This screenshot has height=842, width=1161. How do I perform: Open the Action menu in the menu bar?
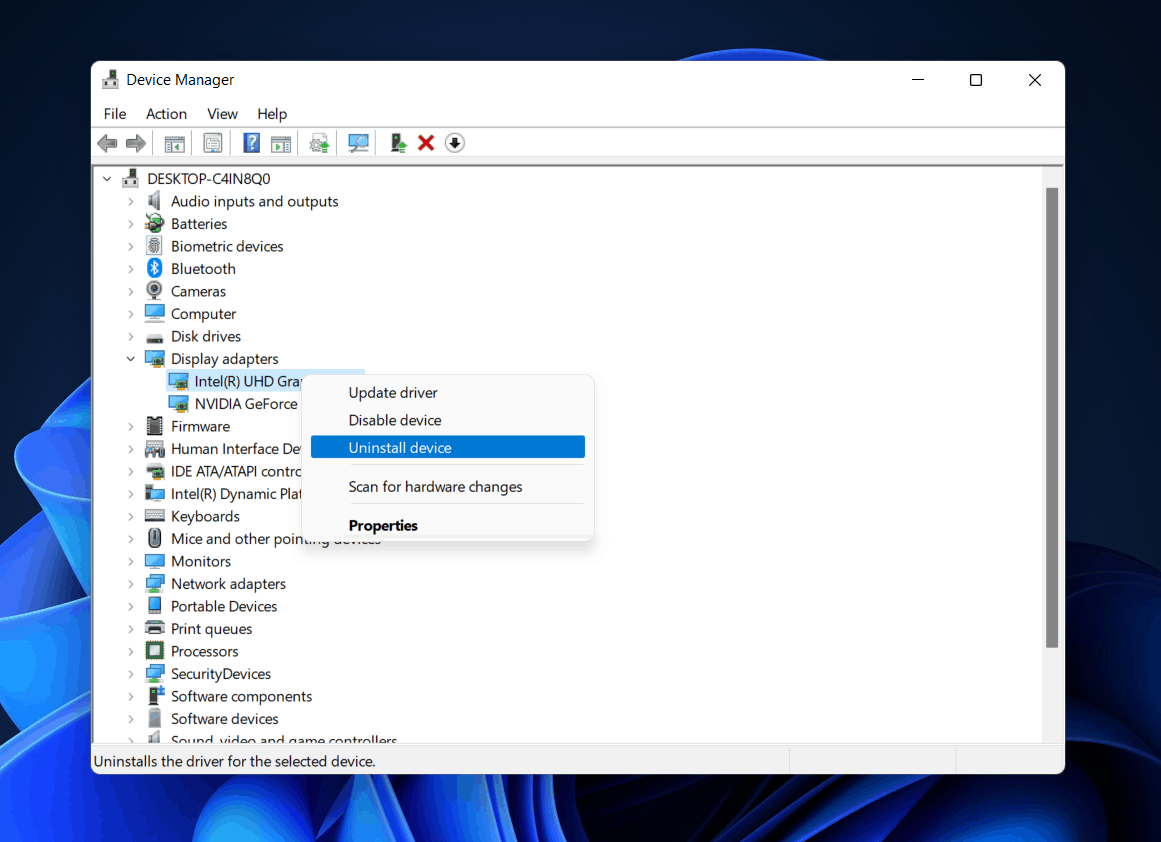click(x=166, y=114)
